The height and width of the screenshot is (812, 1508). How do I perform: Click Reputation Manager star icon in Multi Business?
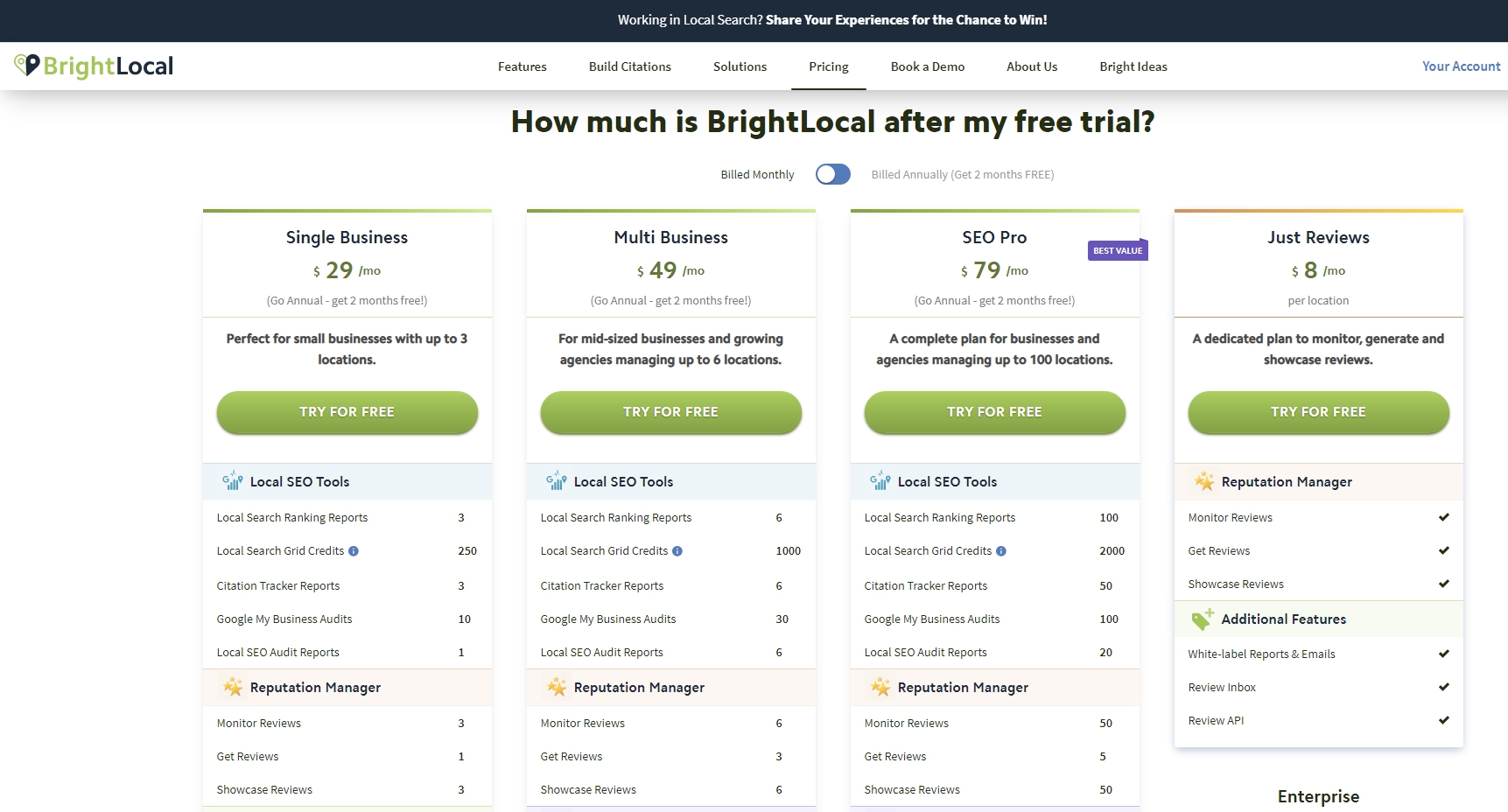(557, 687)
